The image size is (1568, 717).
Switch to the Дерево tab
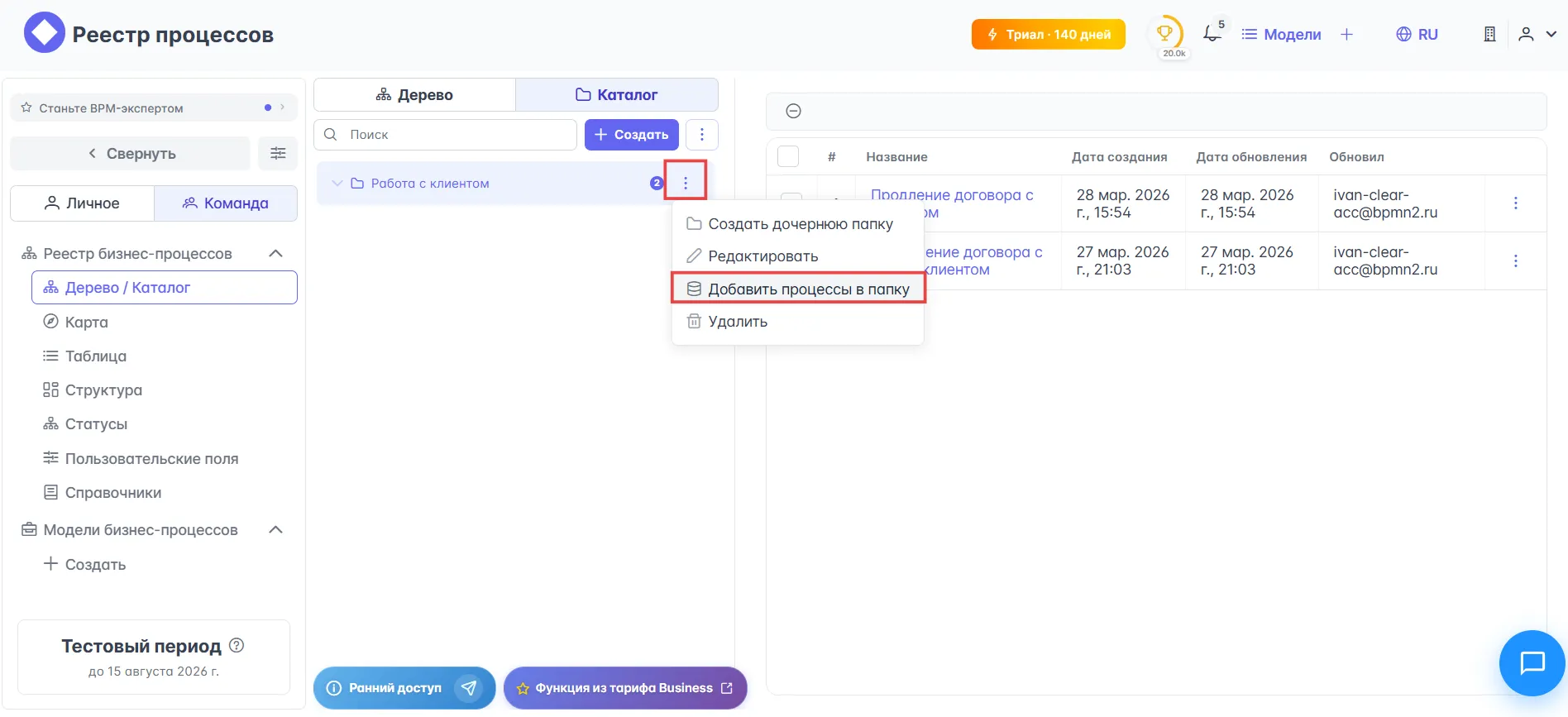[x=414, y=95]
